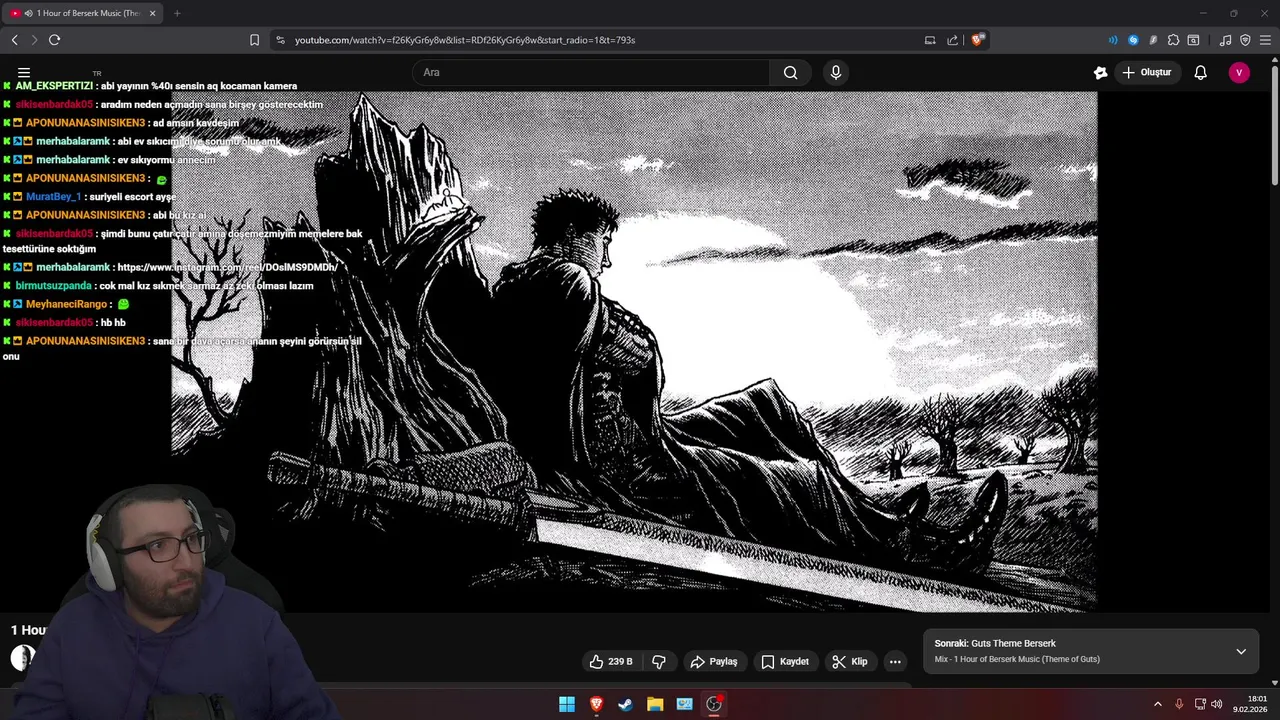
Task: Click the sparkle icon beside Oluştur
Action: tap(1100, 72)
